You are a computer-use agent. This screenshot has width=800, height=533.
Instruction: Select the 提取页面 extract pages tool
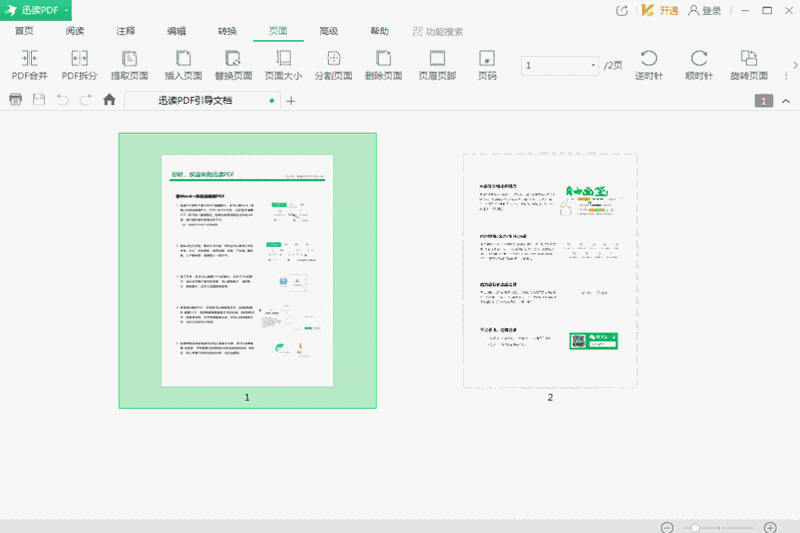tap(130, 65)
